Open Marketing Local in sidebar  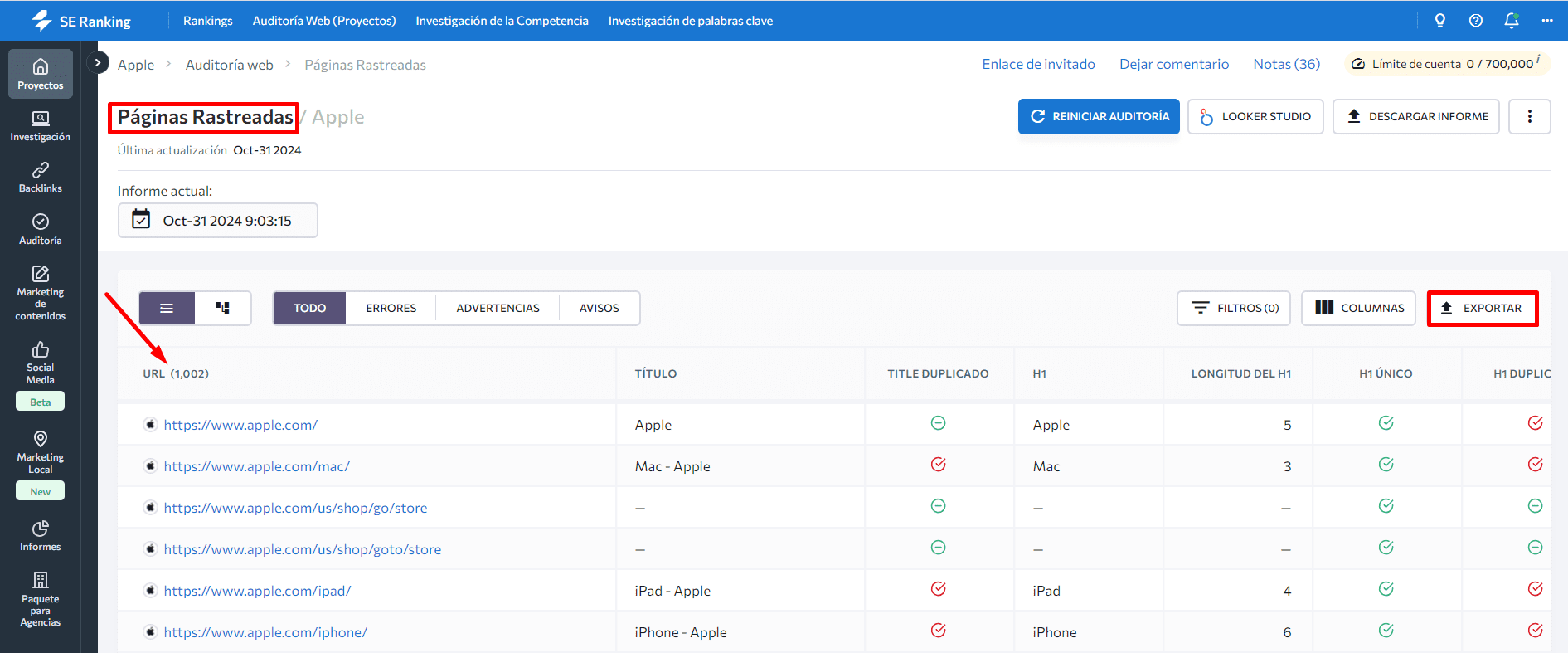[41, 452]
